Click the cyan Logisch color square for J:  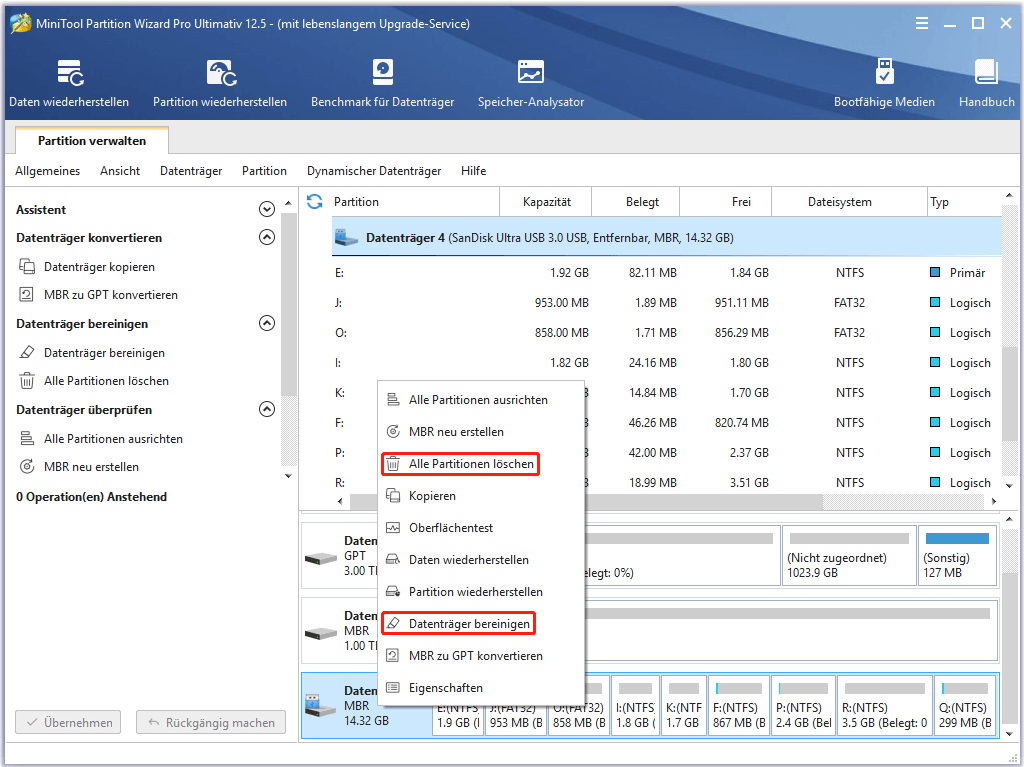pos(935,302)
